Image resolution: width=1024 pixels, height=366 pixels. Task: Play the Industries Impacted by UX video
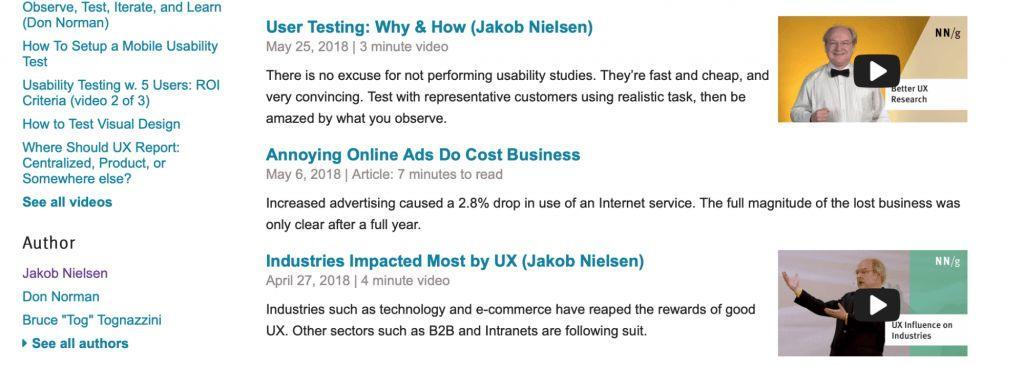pos(876,305)
